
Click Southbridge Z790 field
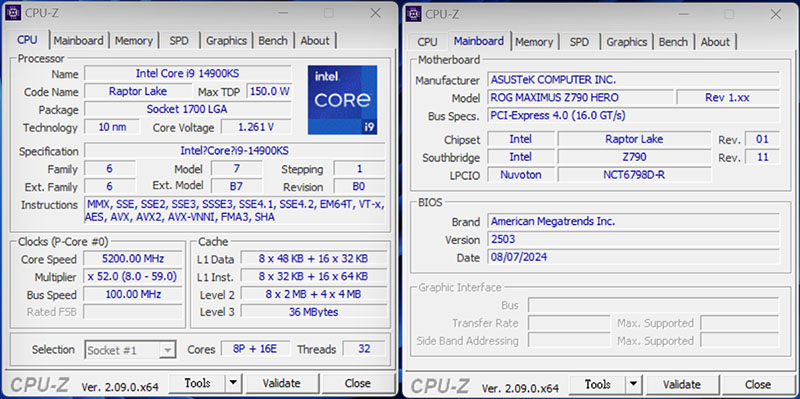click(x=634, y=157)
